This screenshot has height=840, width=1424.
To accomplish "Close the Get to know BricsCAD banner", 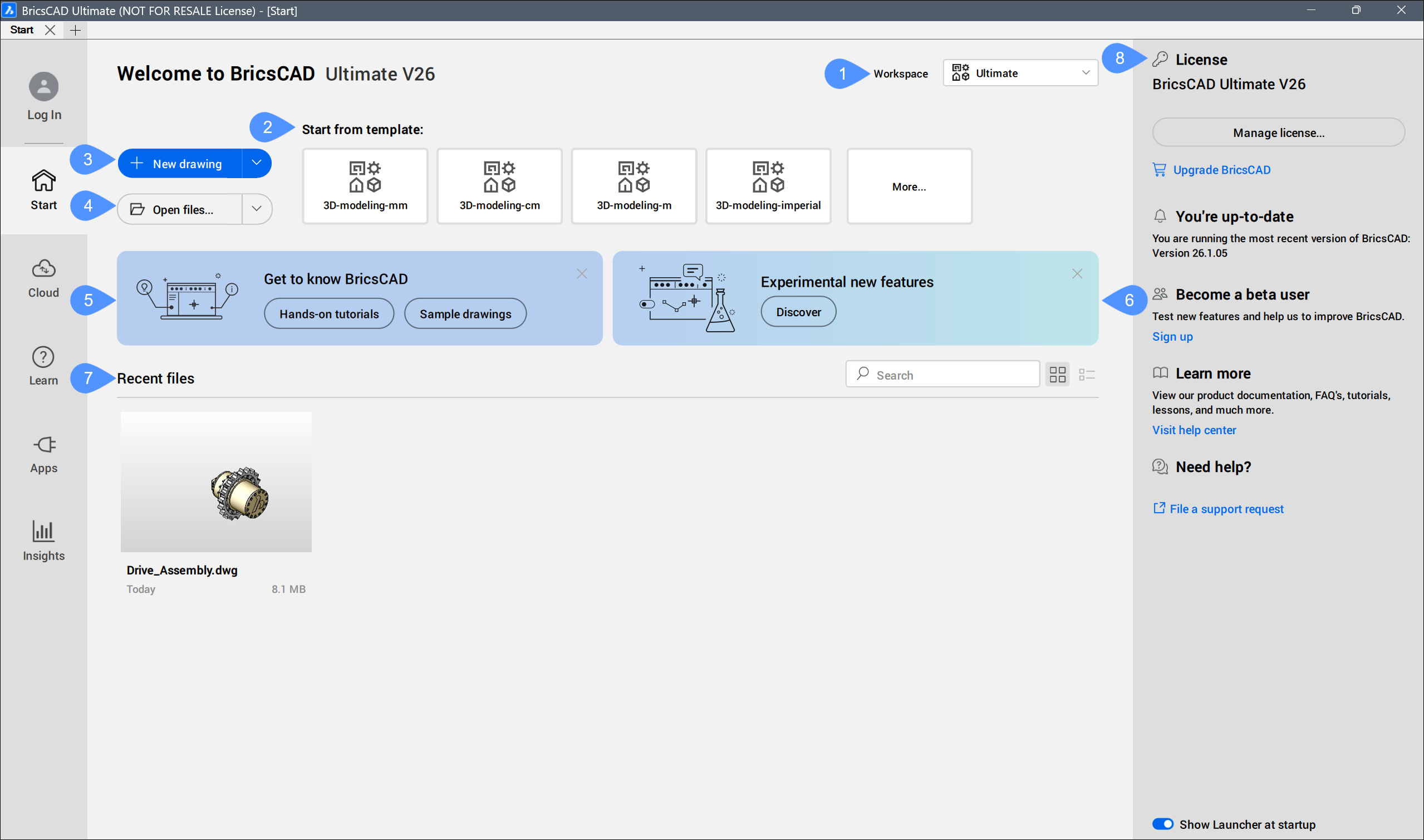I will pos(582,274).
